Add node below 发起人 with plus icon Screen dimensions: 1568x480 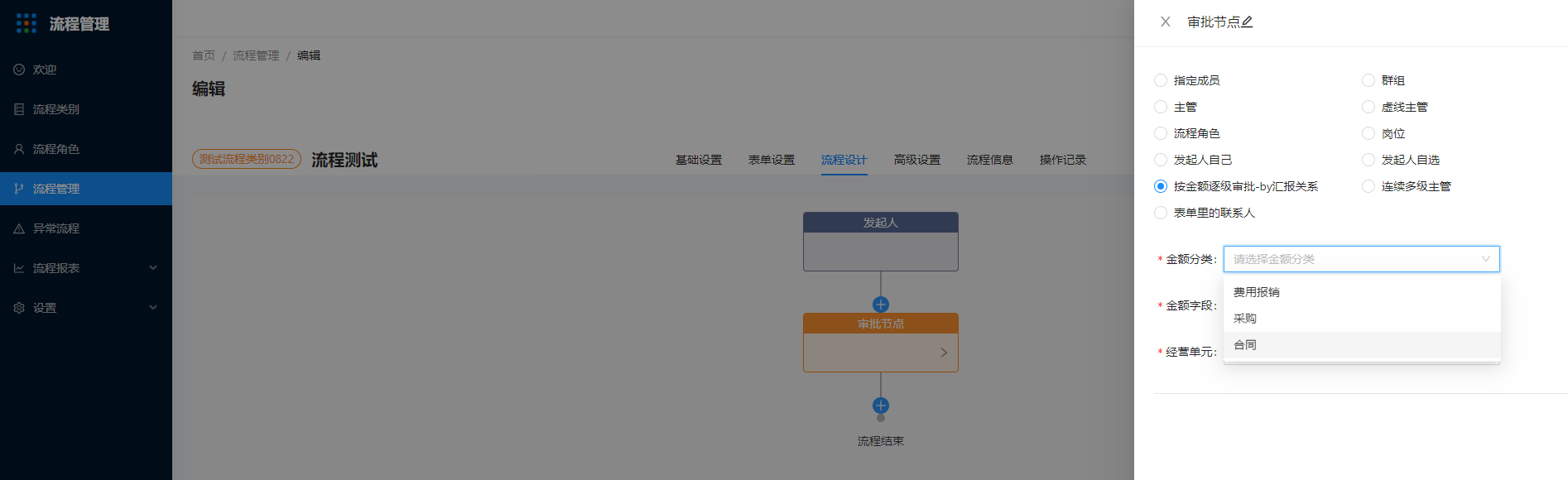[881, 305]
